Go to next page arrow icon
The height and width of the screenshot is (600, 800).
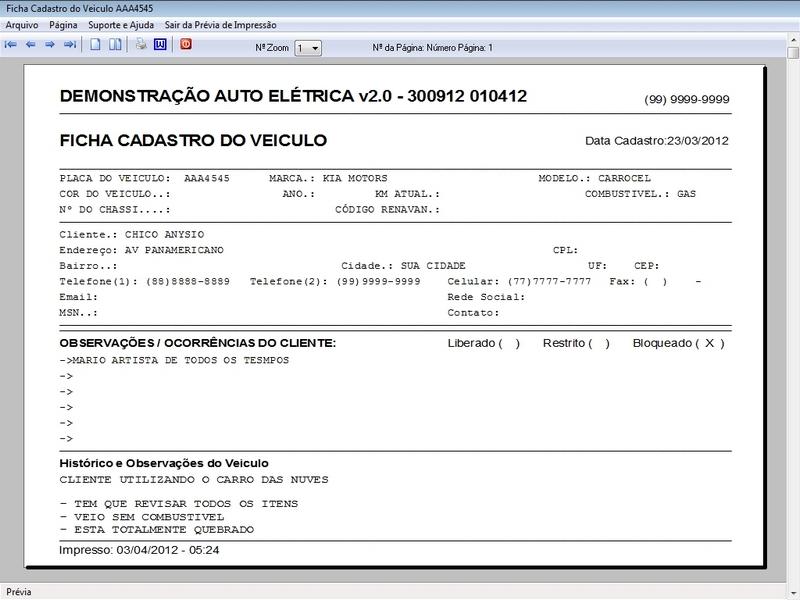point(49,45)
